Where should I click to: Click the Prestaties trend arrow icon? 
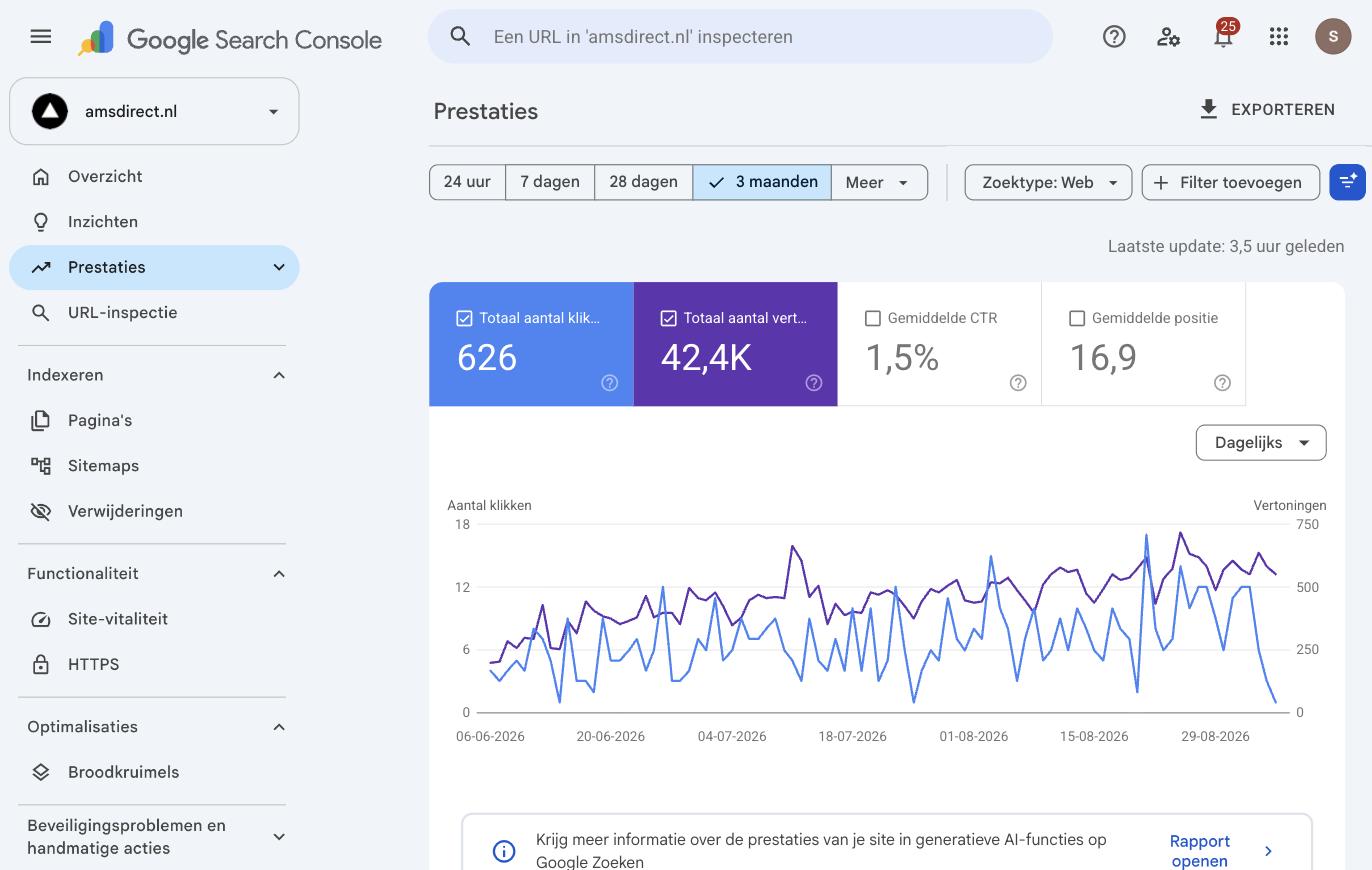[x=41, y=267]
